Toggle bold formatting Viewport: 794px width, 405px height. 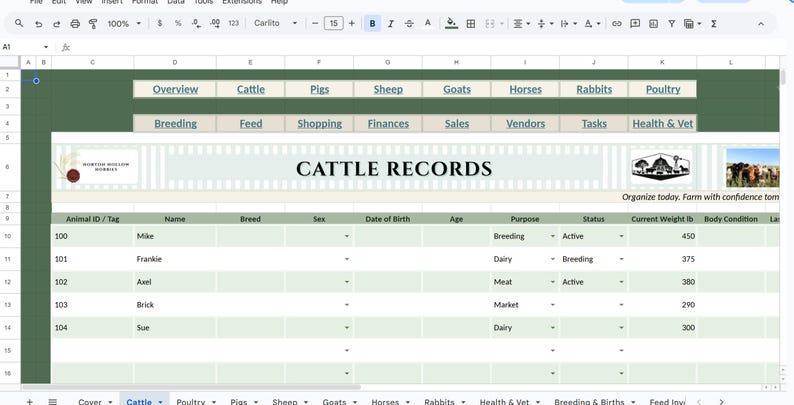pos(373,23)
